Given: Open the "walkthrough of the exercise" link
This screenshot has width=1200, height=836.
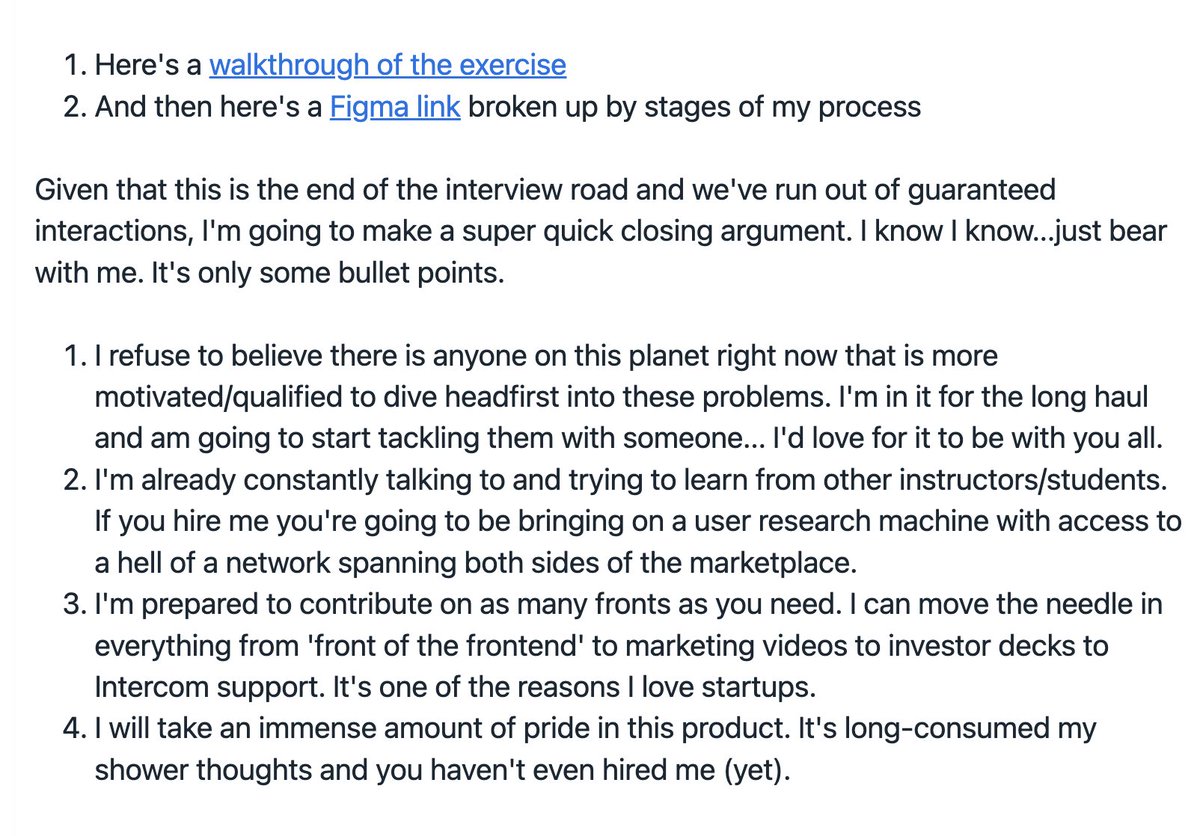Looking at the screenshot, I should pyautogui.click(x=387, y=66).
